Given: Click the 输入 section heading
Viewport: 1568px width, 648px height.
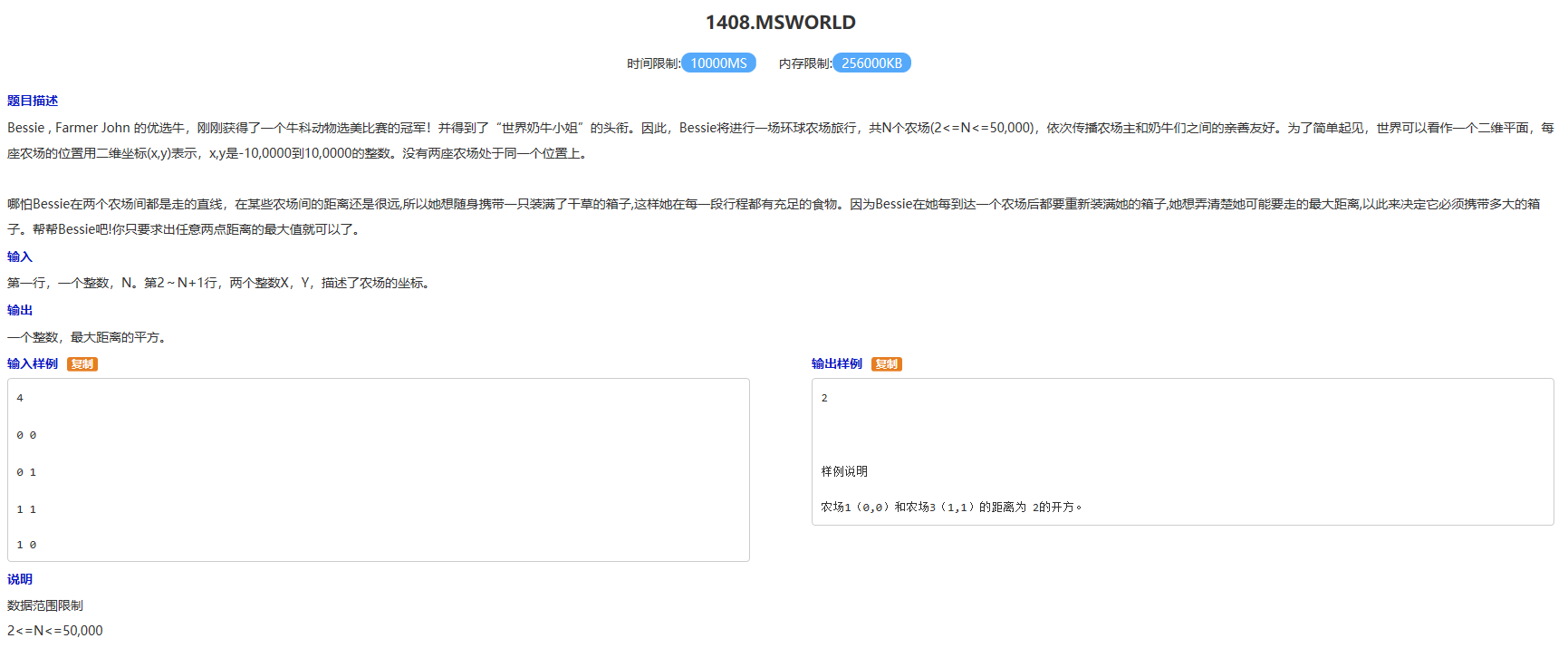Looking at the screenshot, I should (20, 256).
